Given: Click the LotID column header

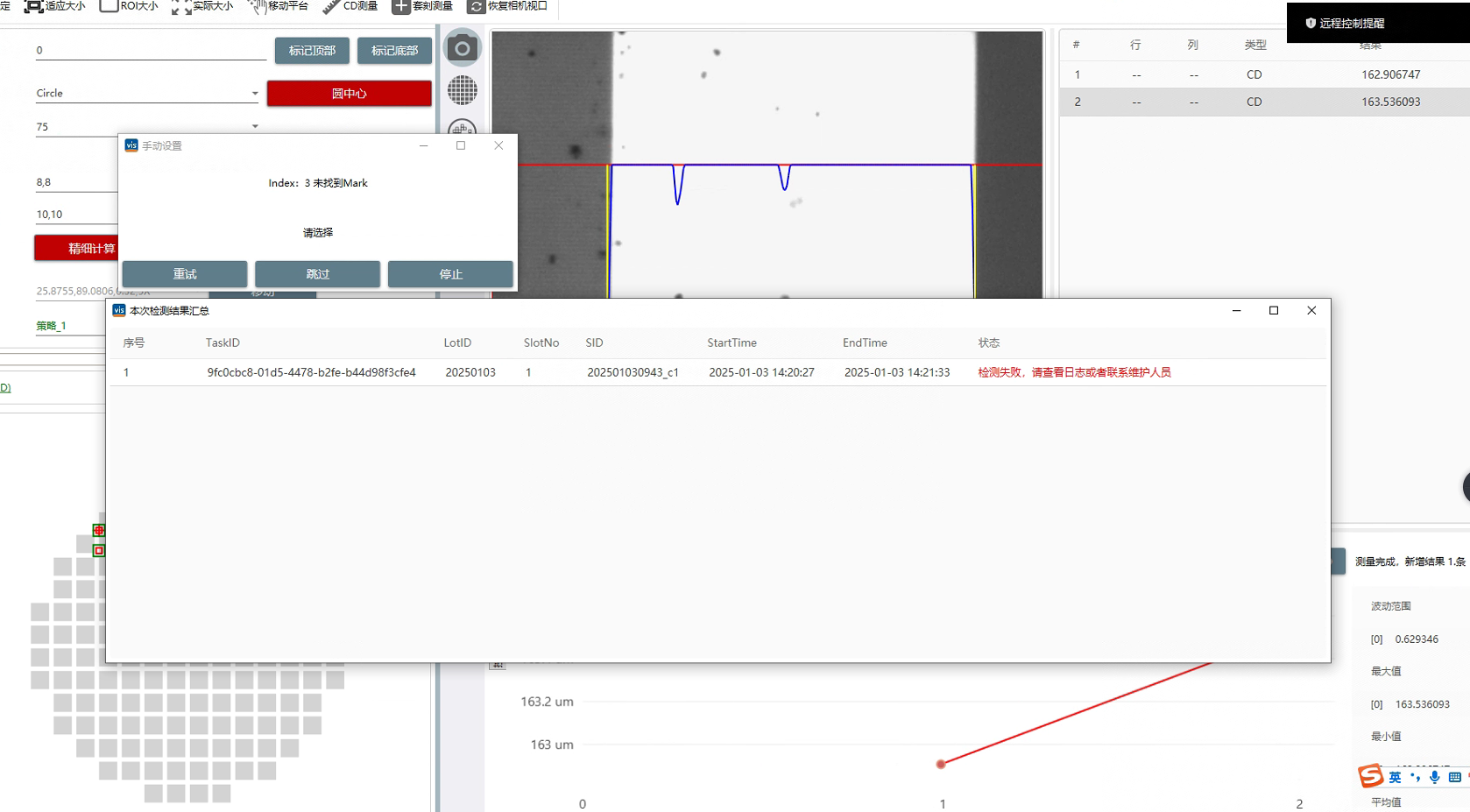Looking at the screenshot, I should tap(457, 342).
